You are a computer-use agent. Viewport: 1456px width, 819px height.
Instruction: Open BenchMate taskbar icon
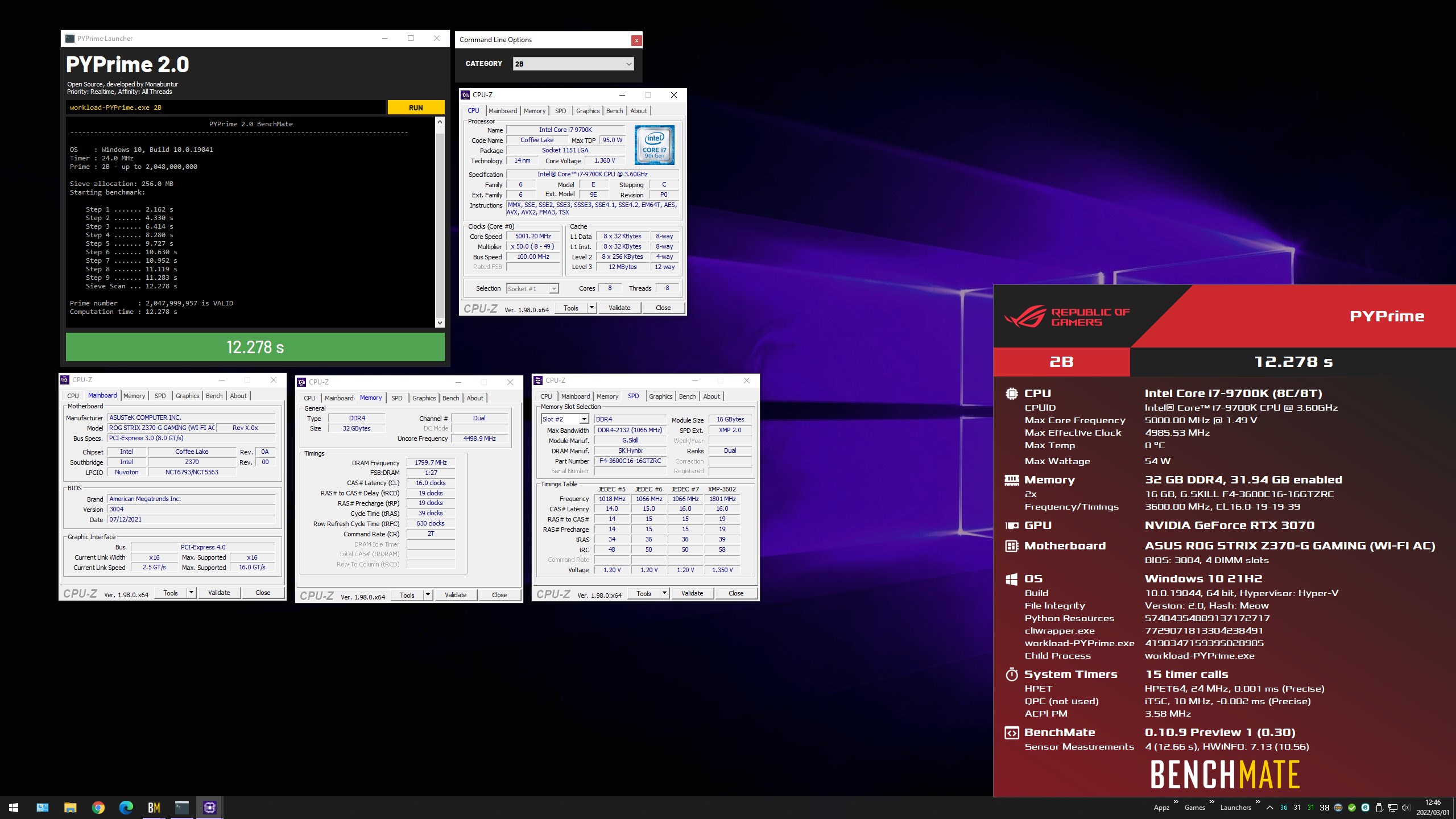[x=154, y=807]
